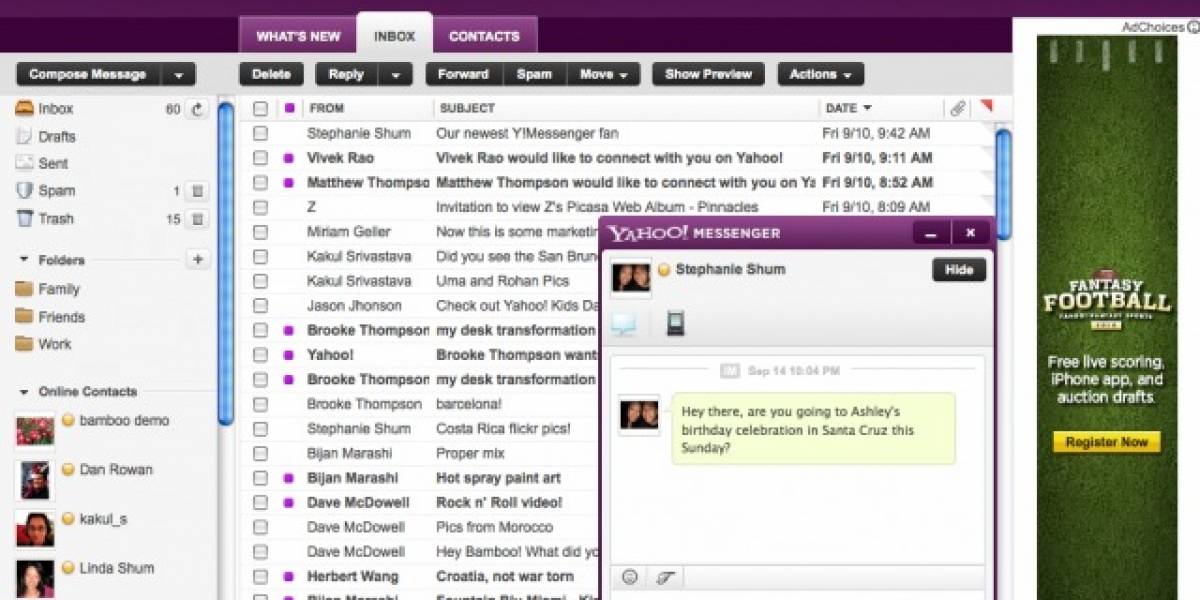Check the Matthew Thompson email checkbox
Viewport: 1200px width, 600px height.
[x=260, y=183]
